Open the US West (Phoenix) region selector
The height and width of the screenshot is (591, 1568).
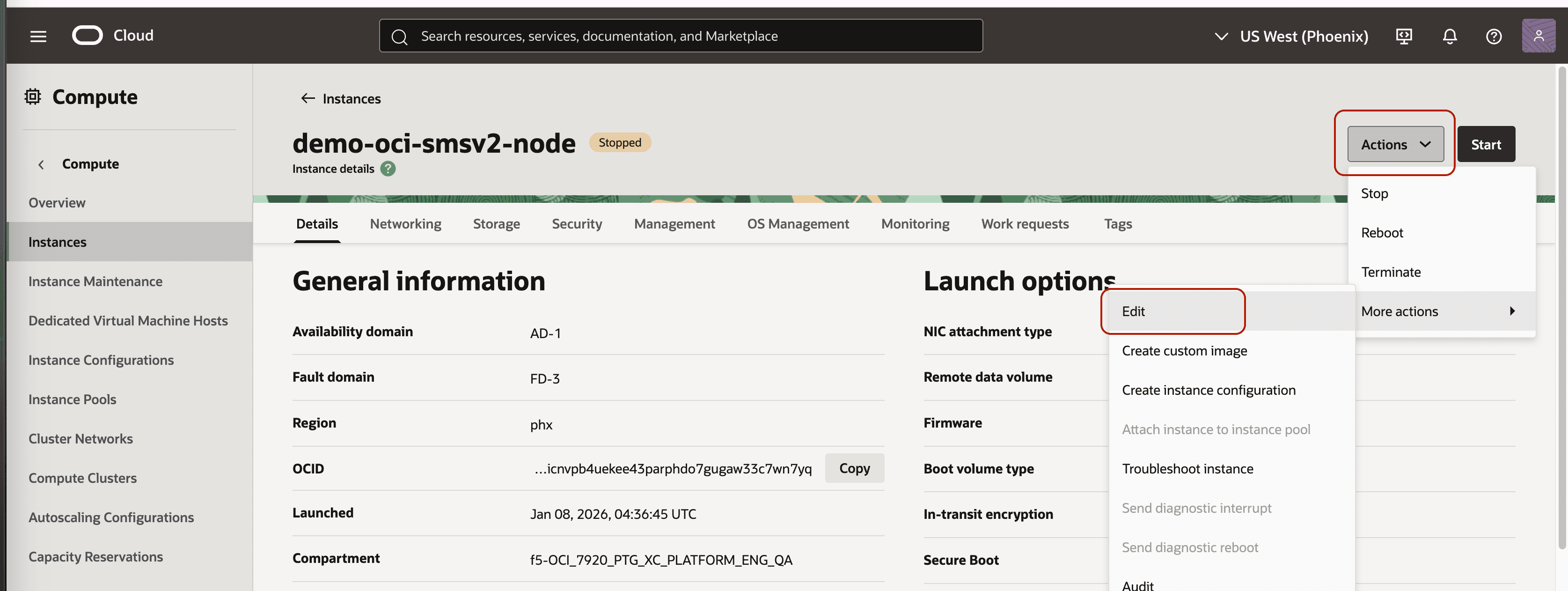click(x=1290, y=36)
